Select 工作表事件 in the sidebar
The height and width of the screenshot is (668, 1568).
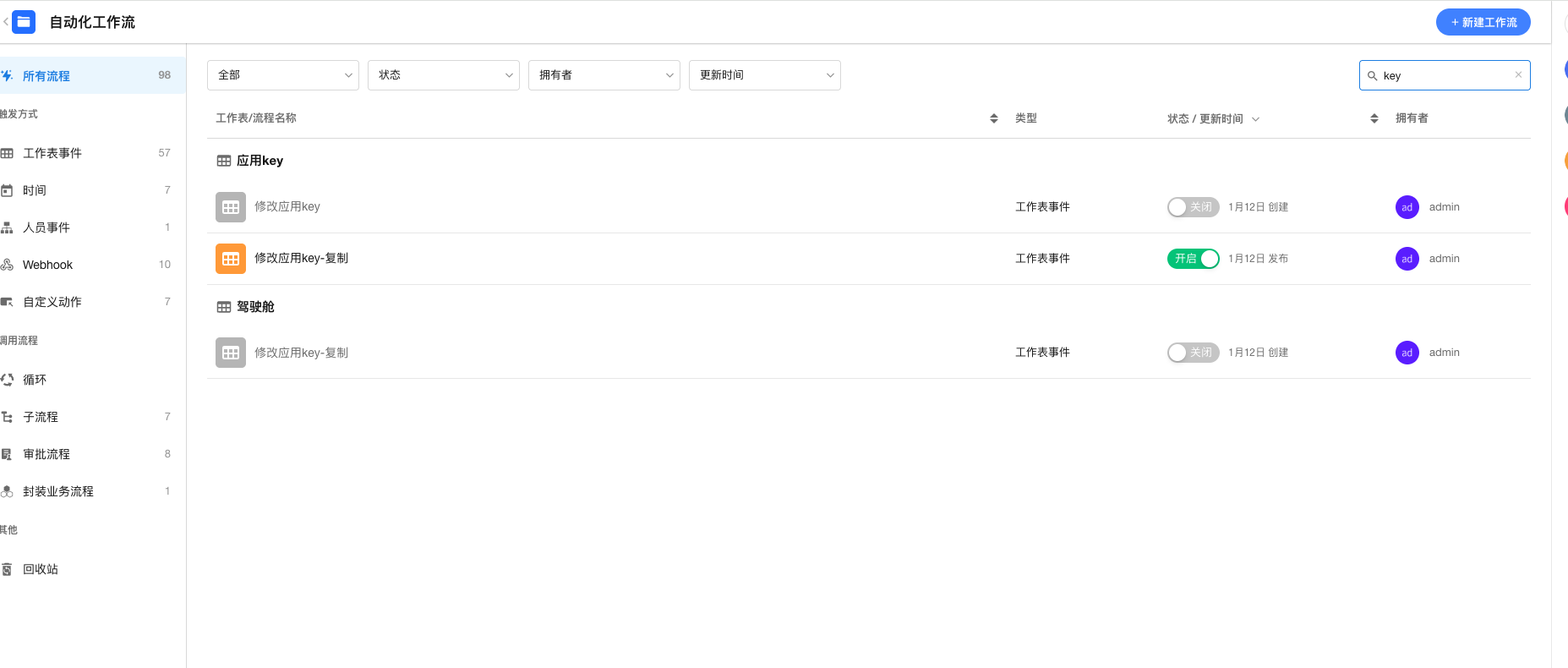pyautogui.click(x=52, y=153)
